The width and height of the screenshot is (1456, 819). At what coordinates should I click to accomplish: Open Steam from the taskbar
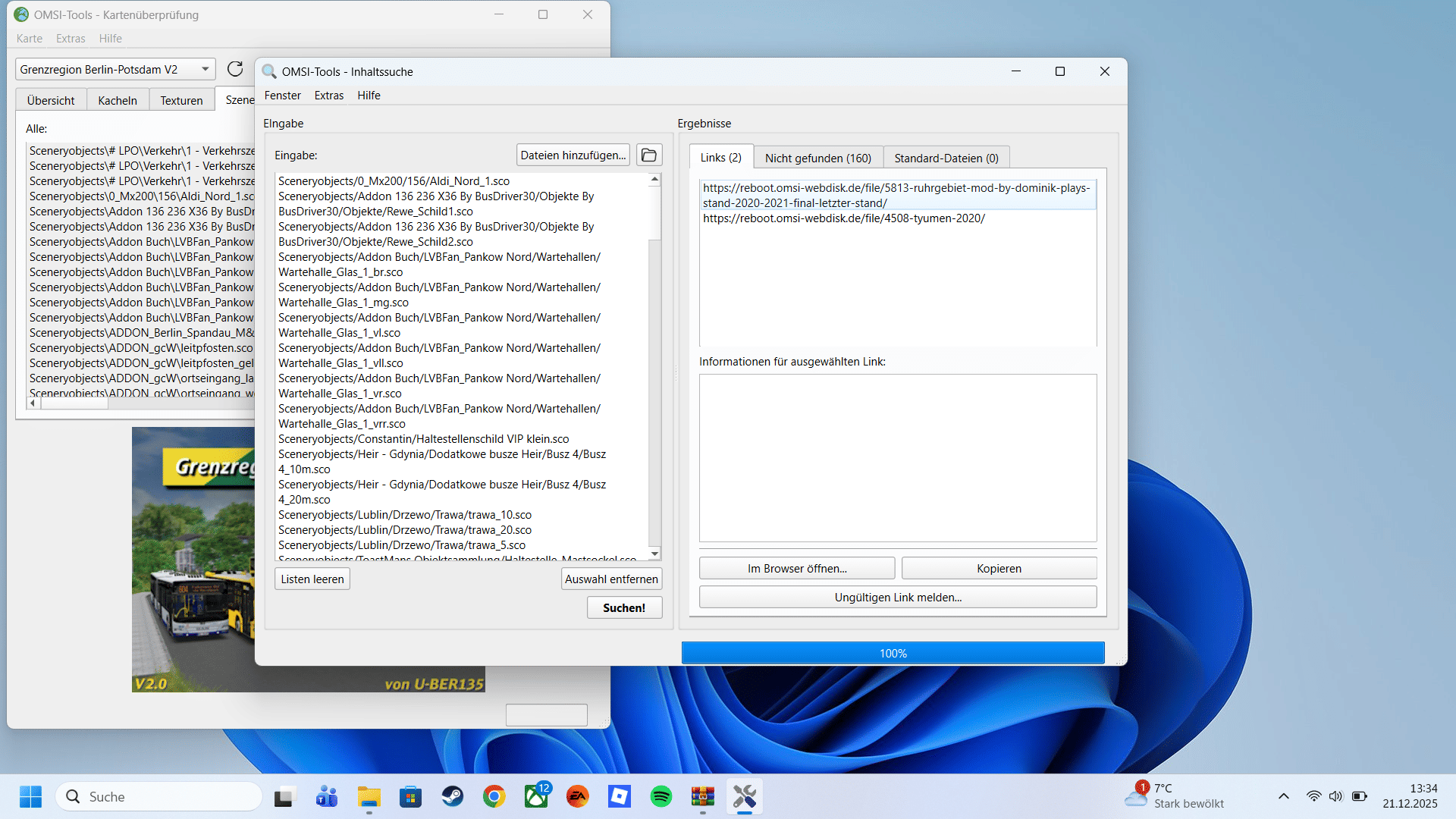(453, 796)
